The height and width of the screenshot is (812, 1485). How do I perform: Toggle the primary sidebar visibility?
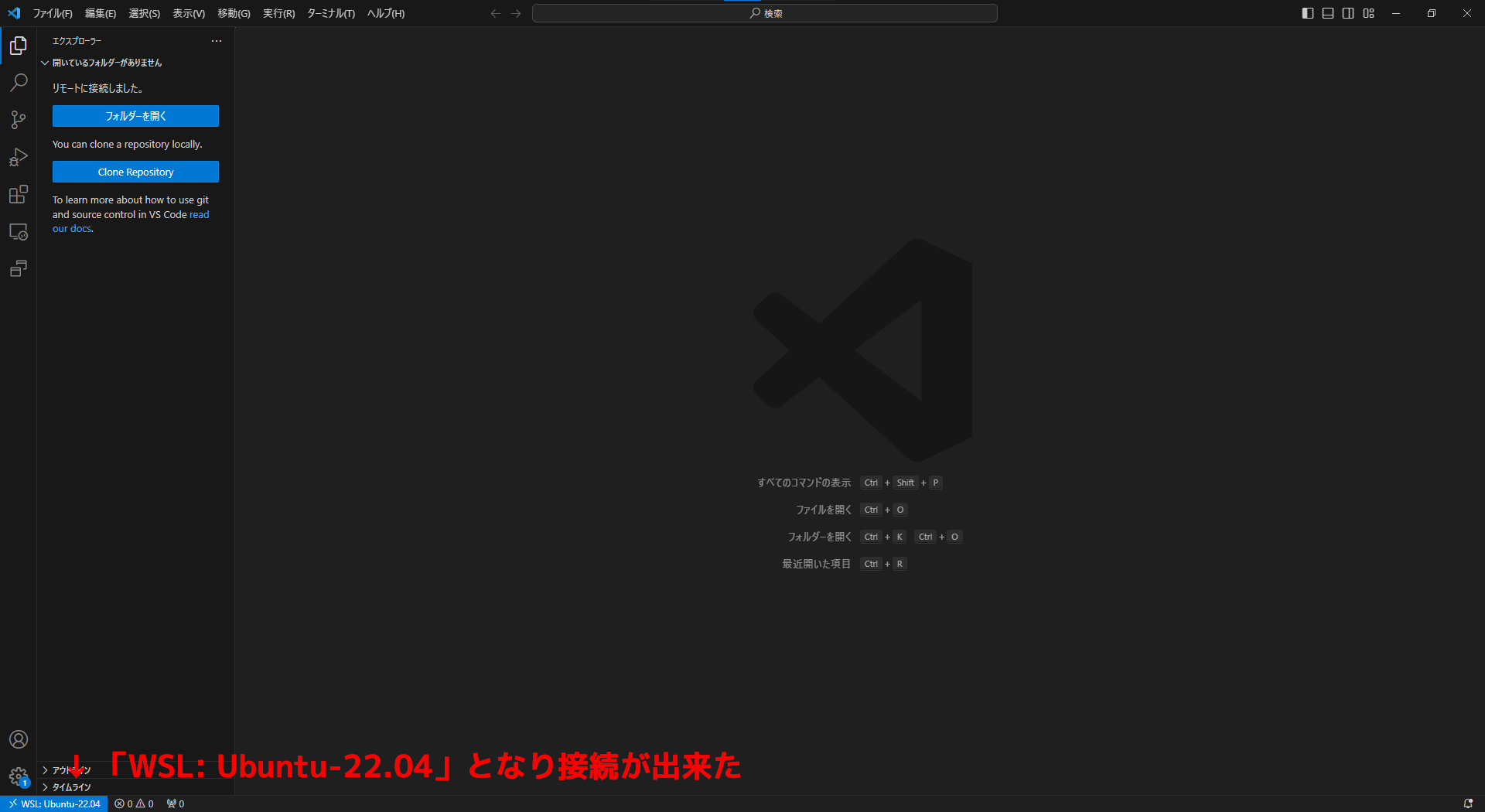coord(1307,13)
